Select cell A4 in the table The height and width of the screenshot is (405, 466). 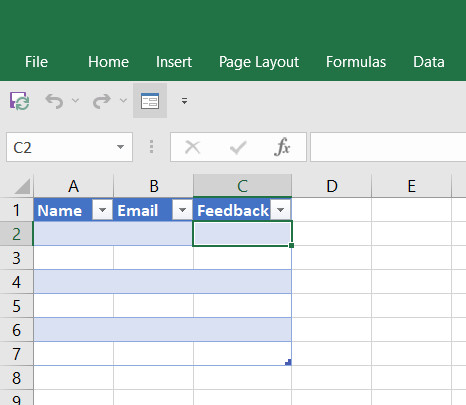(73, 282)
